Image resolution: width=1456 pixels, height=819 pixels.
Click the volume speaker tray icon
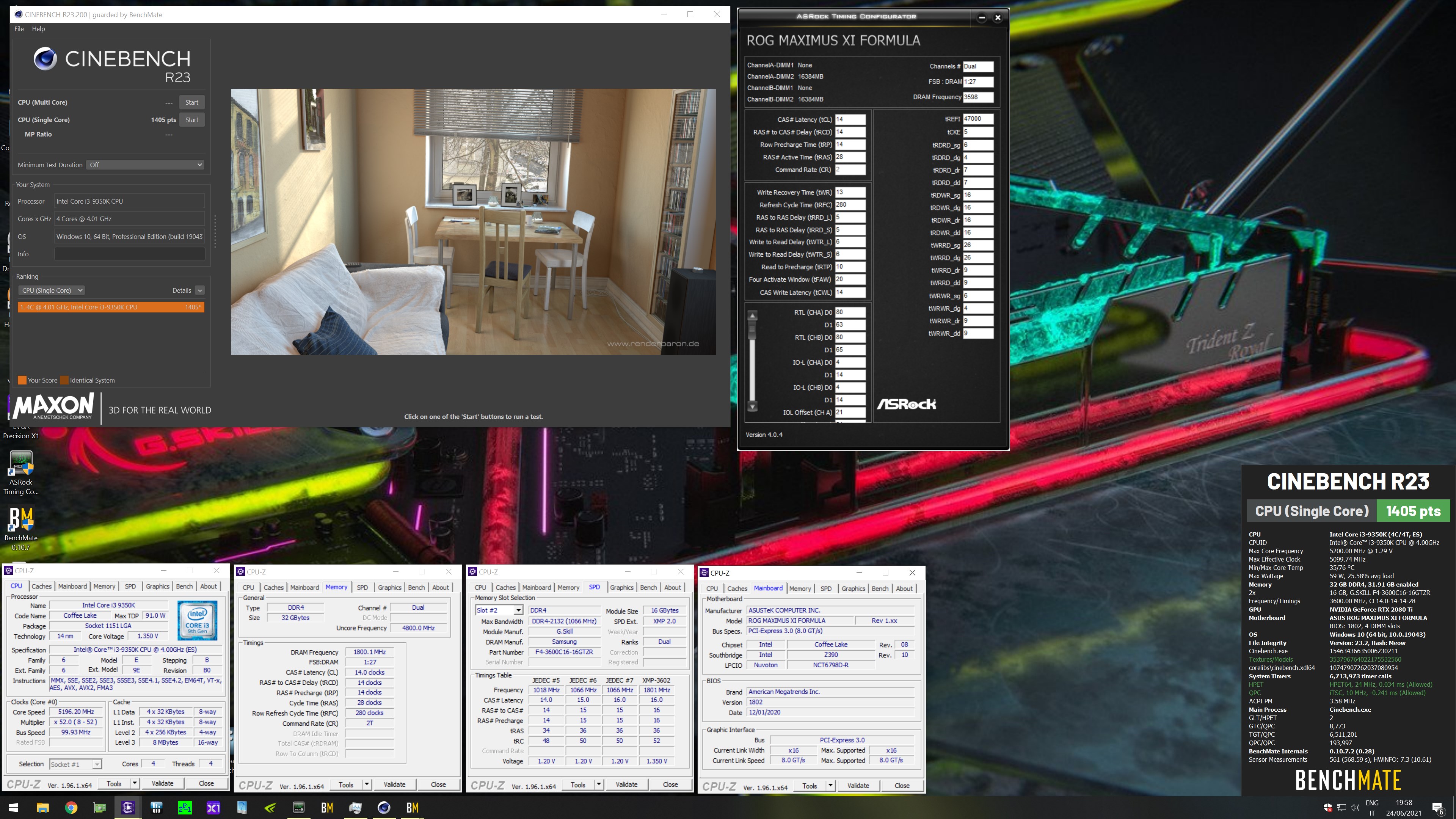point(1355,807)
